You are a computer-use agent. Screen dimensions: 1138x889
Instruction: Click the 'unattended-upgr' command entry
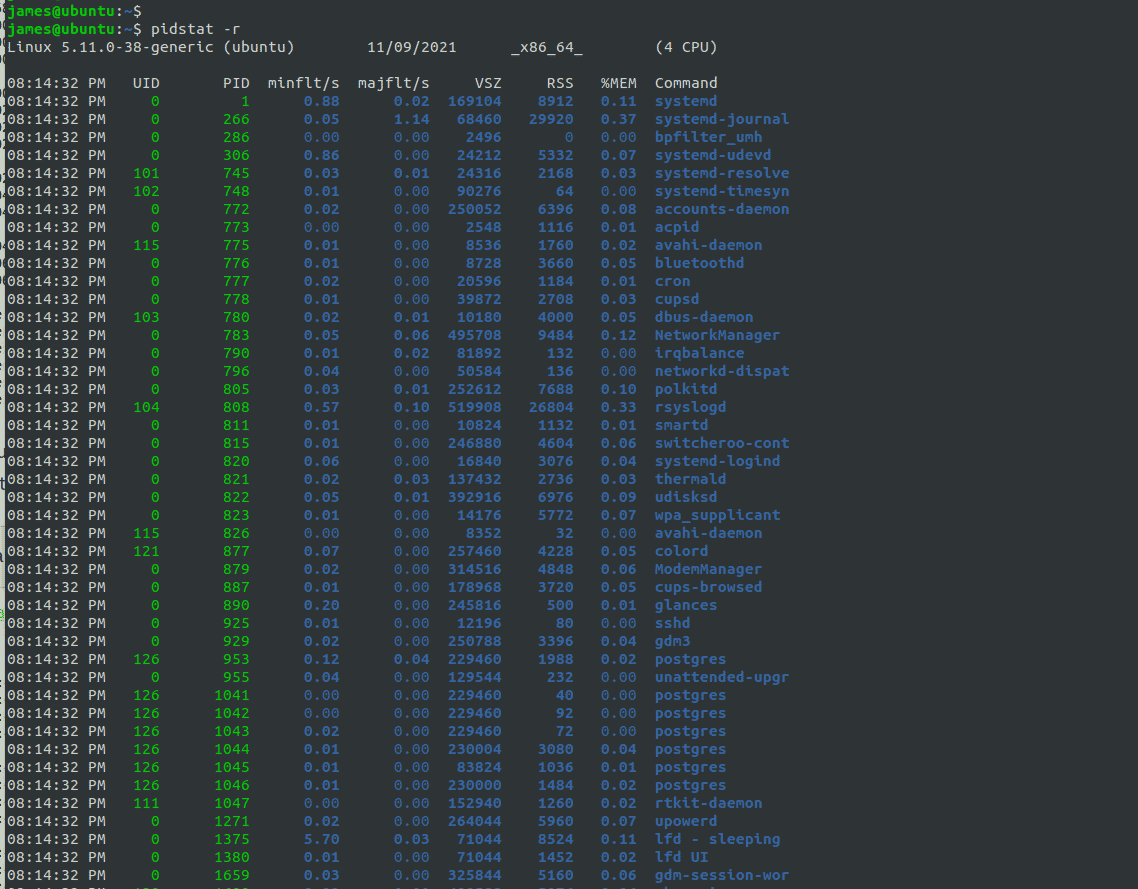[x=722, y=677]
